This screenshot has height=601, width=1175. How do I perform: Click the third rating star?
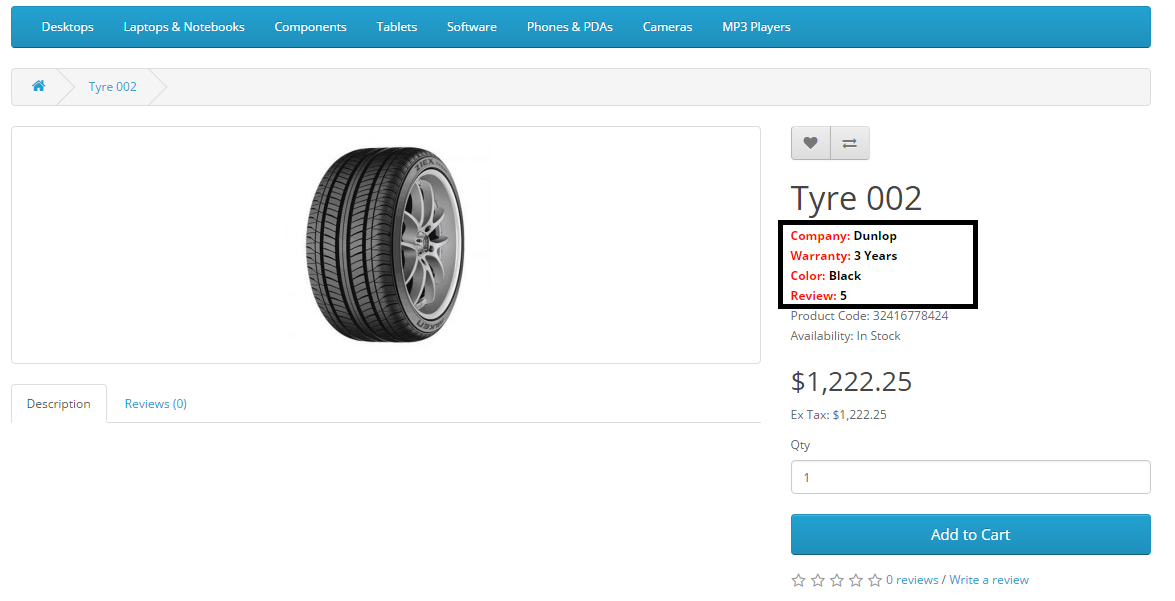836,580
